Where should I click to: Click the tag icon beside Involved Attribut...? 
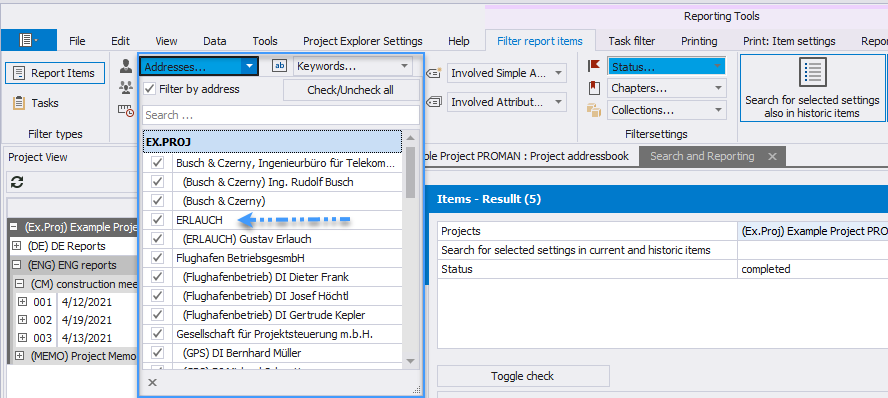point(433,102)
